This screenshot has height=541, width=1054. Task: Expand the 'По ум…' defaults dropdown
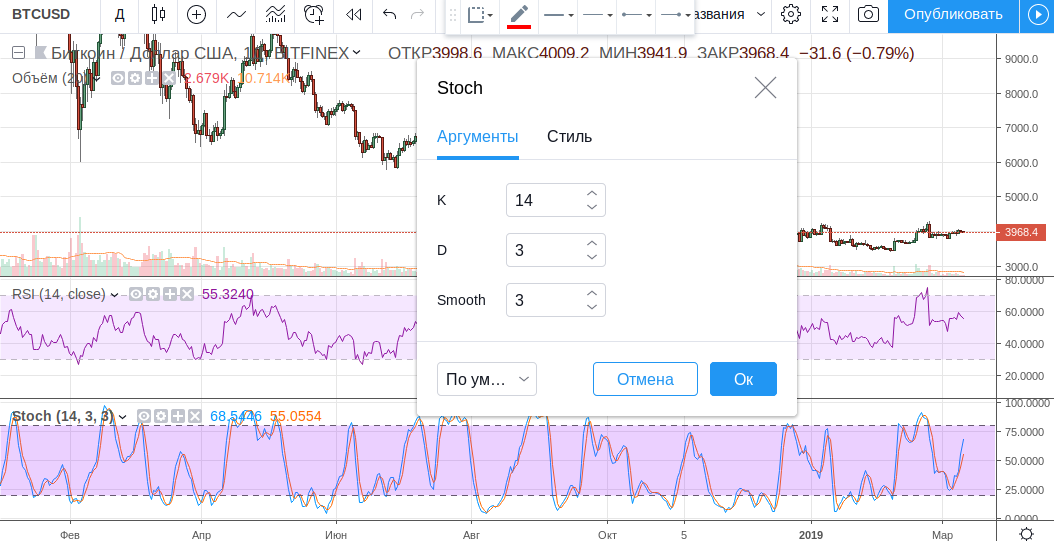point(487,379)
